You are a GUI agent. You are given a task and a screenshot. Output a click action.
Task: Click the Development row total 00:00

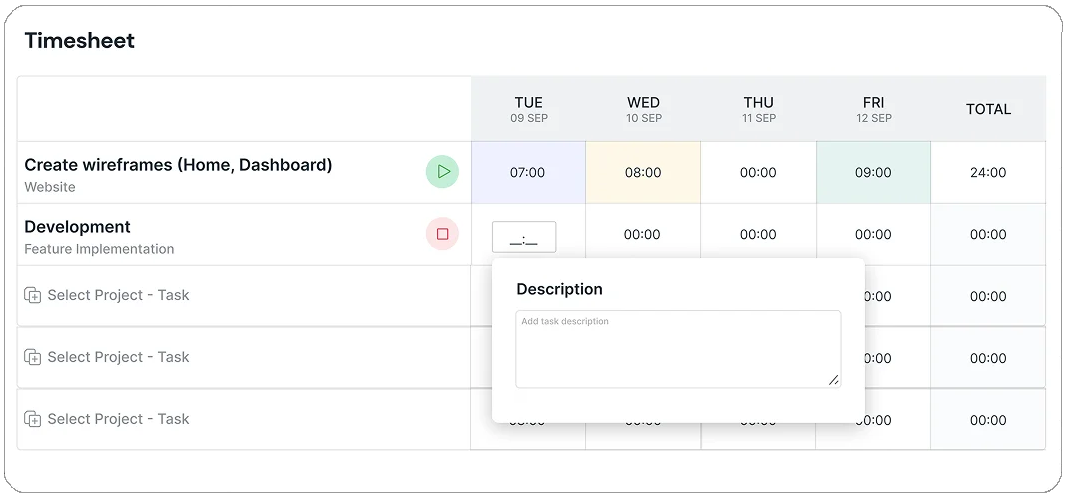(988, 234)
